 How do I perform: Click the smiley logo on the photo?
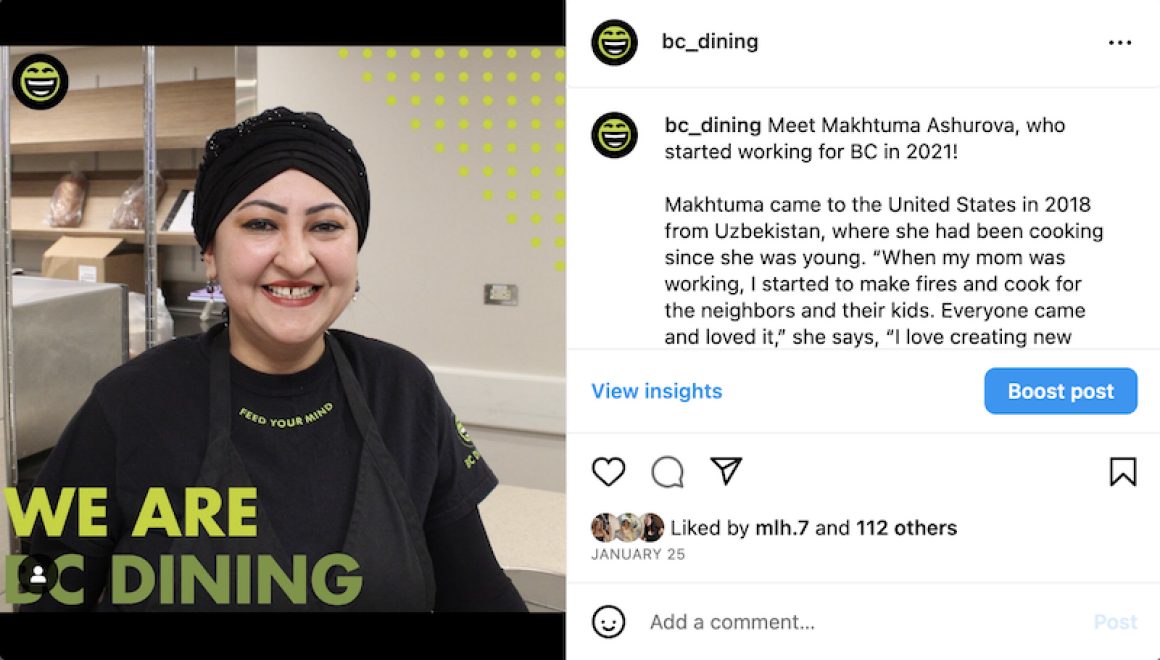click(x=40, y=81)
